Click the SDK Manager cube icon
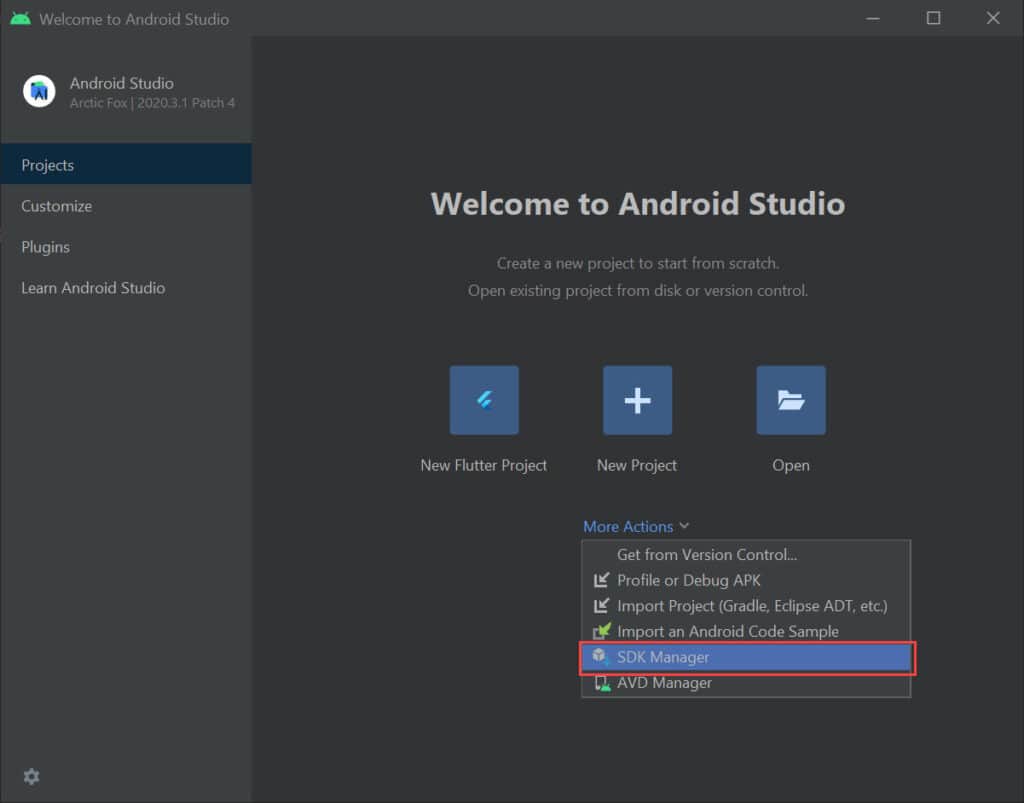 (x=600, y=657)
